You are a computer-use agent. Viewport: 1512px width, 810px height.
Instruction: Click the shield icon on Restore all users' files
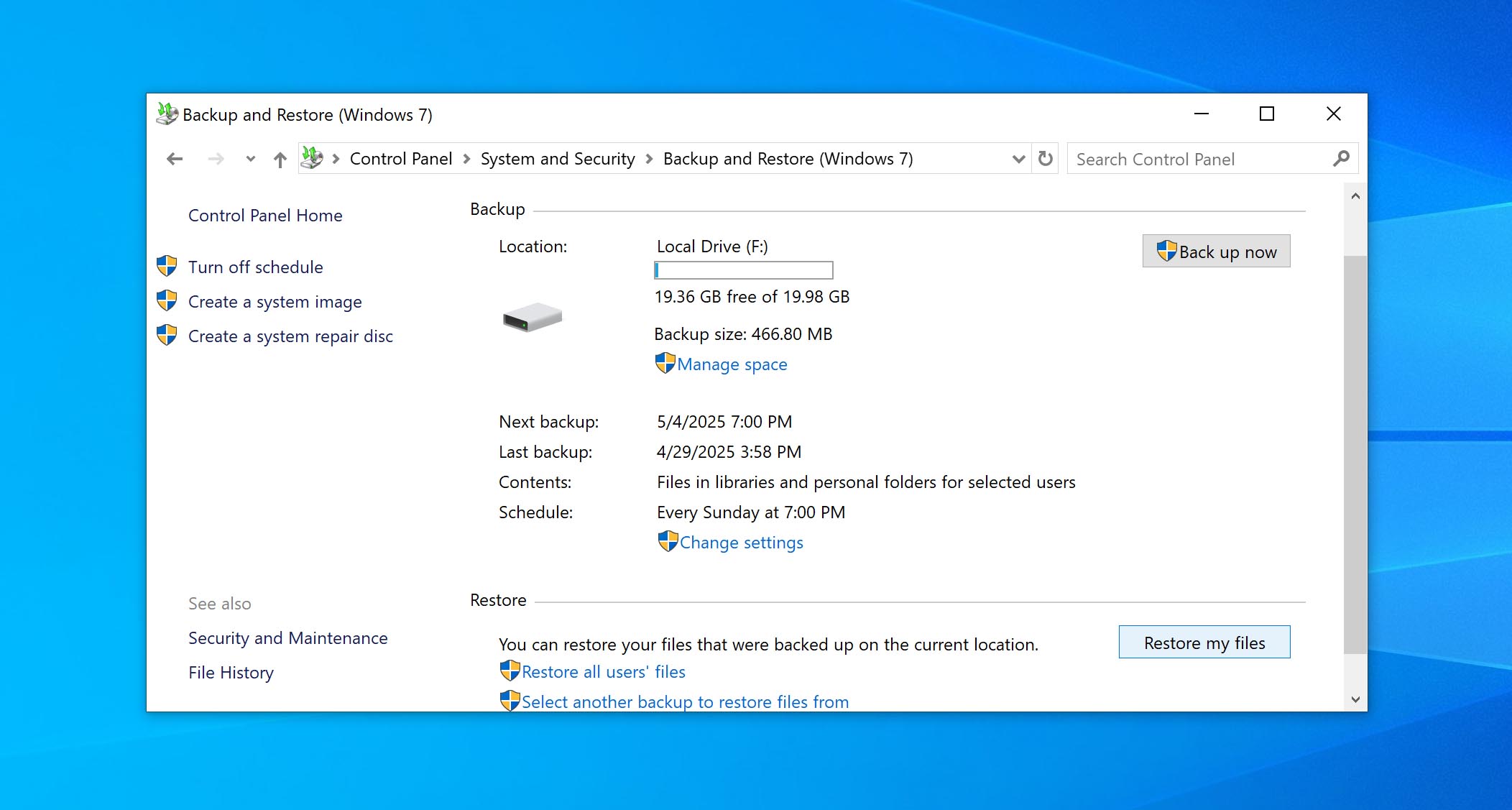(510, 671)
